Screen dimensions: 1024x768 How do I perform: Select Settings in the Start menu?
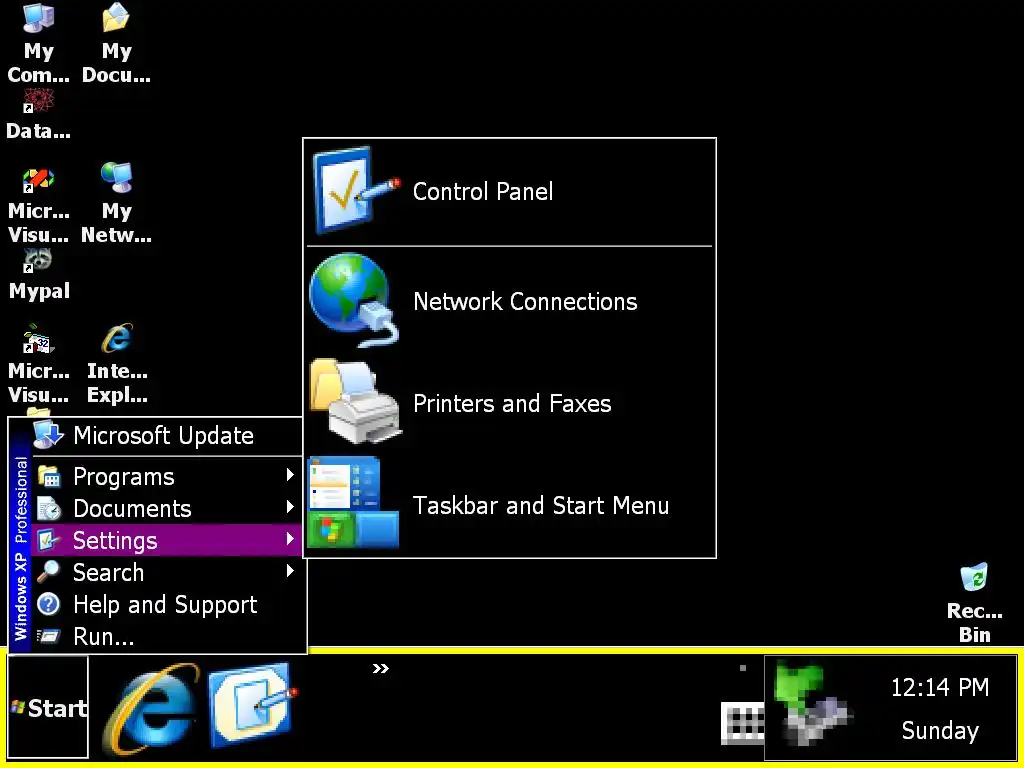click(167, 540)
